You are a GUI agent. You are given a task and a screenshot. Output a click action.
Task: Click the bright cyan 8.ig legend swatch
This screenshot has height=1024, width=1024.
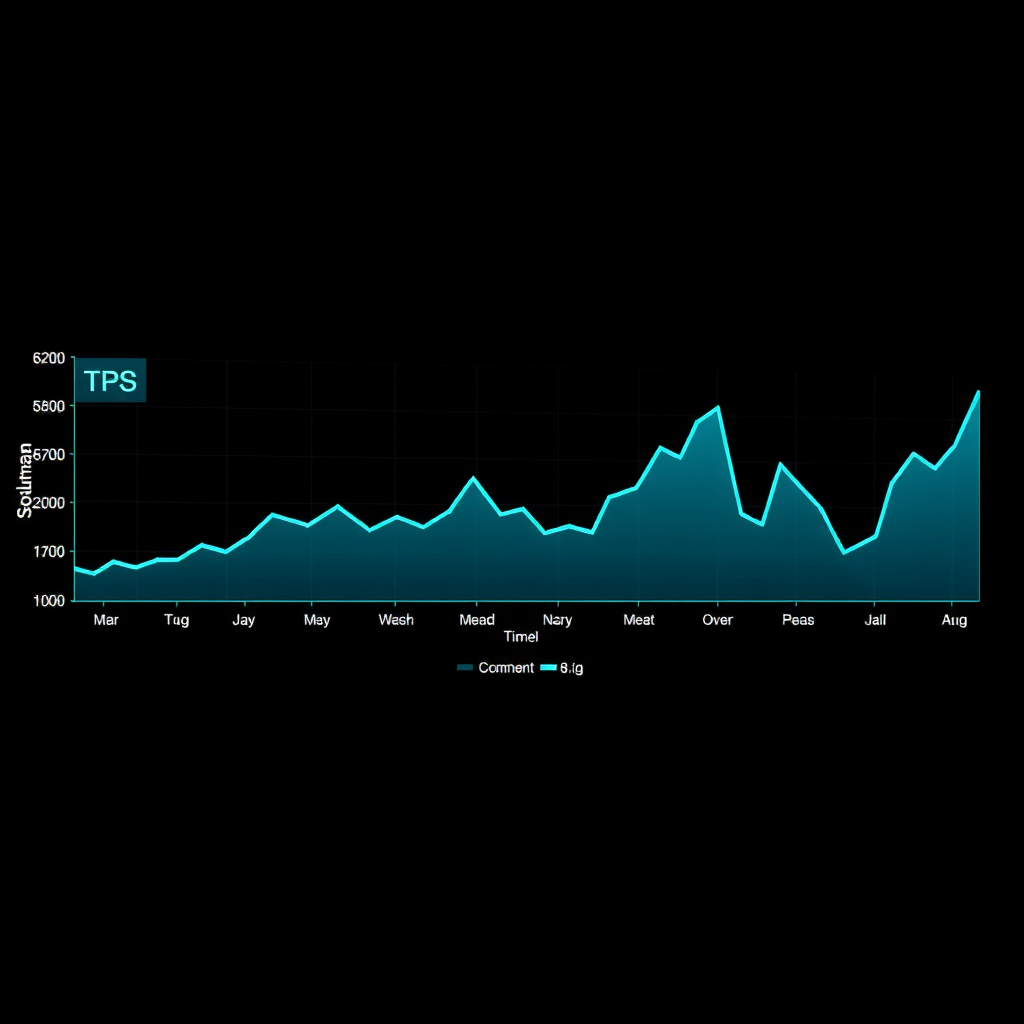[x=547, y=668]
